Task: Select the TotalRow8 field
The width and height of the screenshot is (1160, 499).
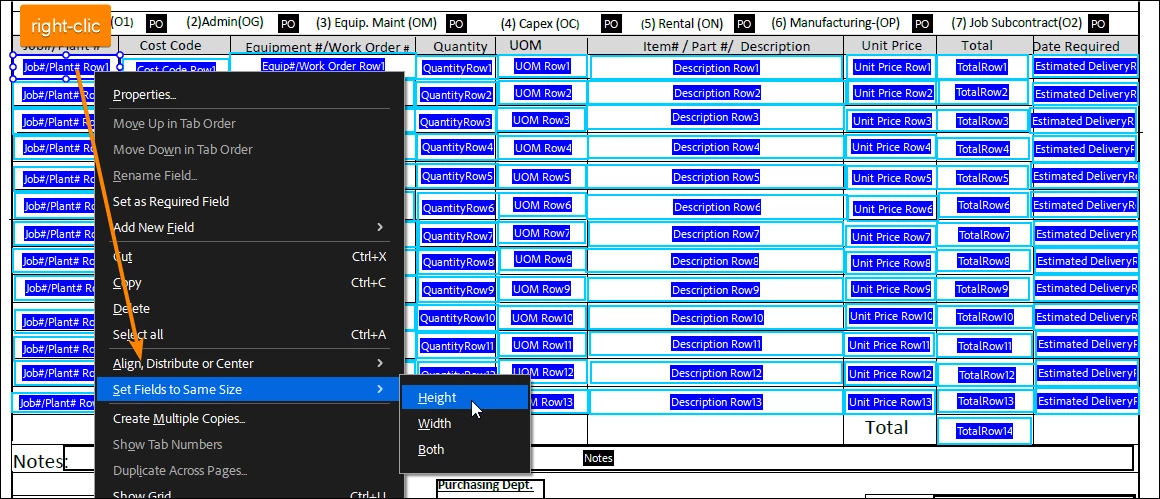Action: click(984, 261)
